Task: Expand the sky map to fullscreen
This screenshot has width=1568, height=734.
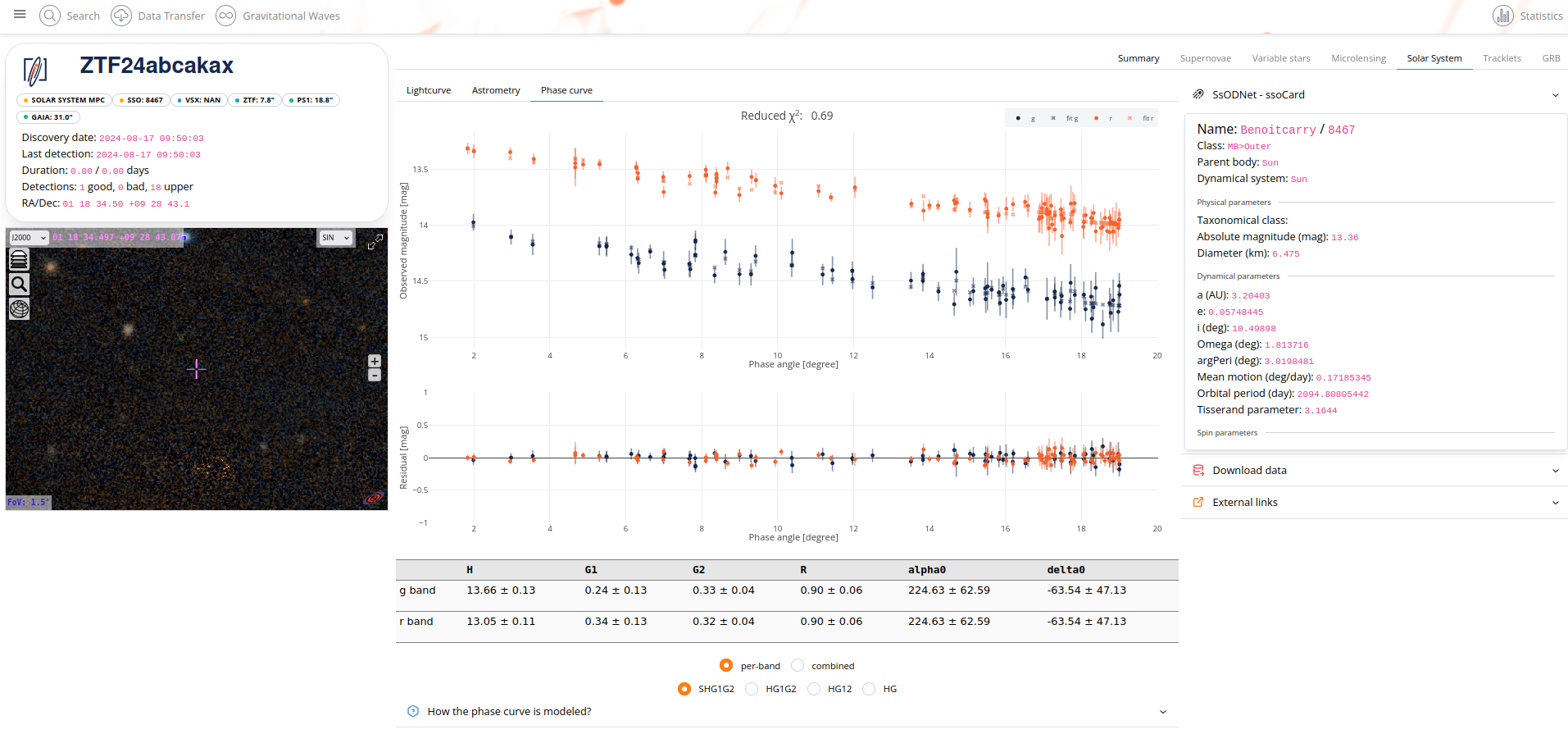Action: tap(375, 242)
